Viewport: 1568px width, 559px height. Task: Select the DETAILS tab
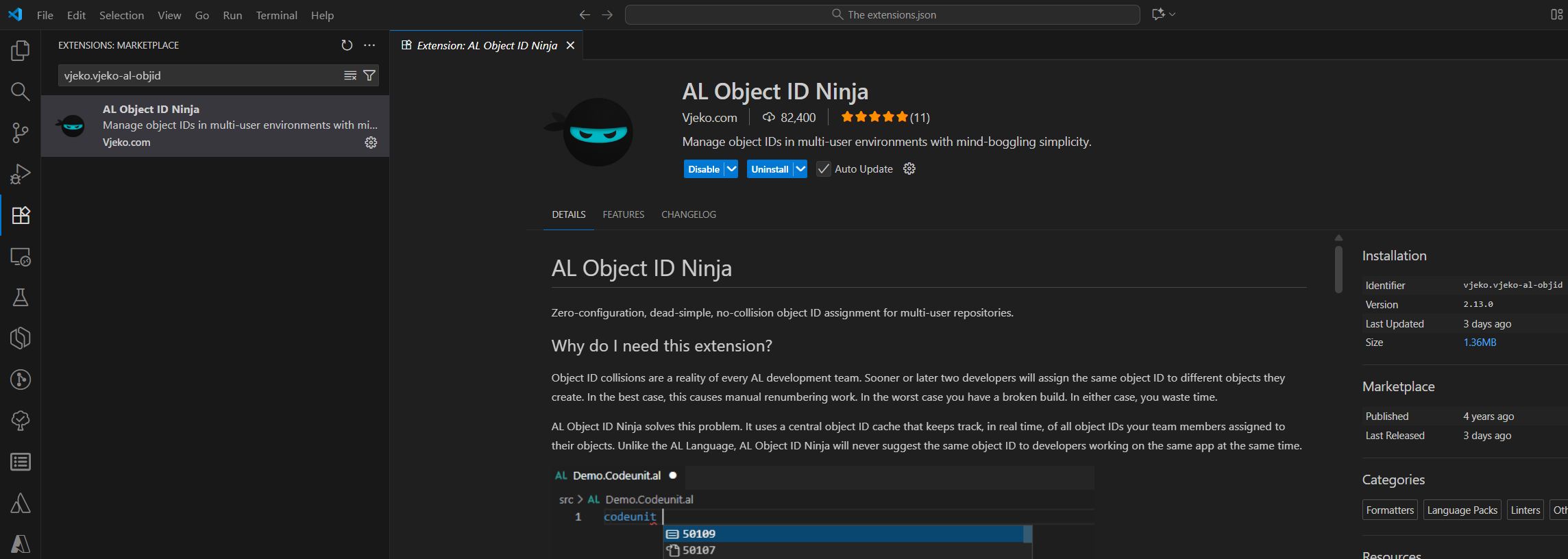[569, 214]
